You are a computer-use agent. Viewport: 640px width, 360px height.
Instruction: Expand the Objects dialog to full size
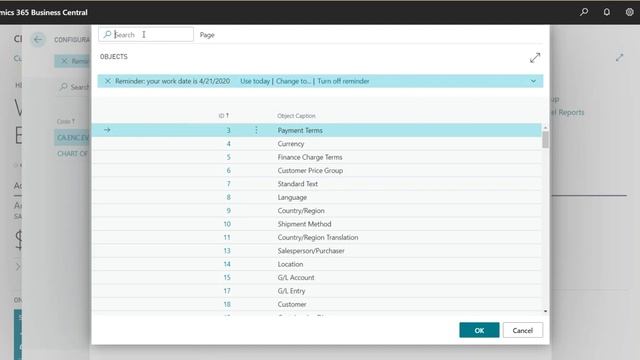535,58
